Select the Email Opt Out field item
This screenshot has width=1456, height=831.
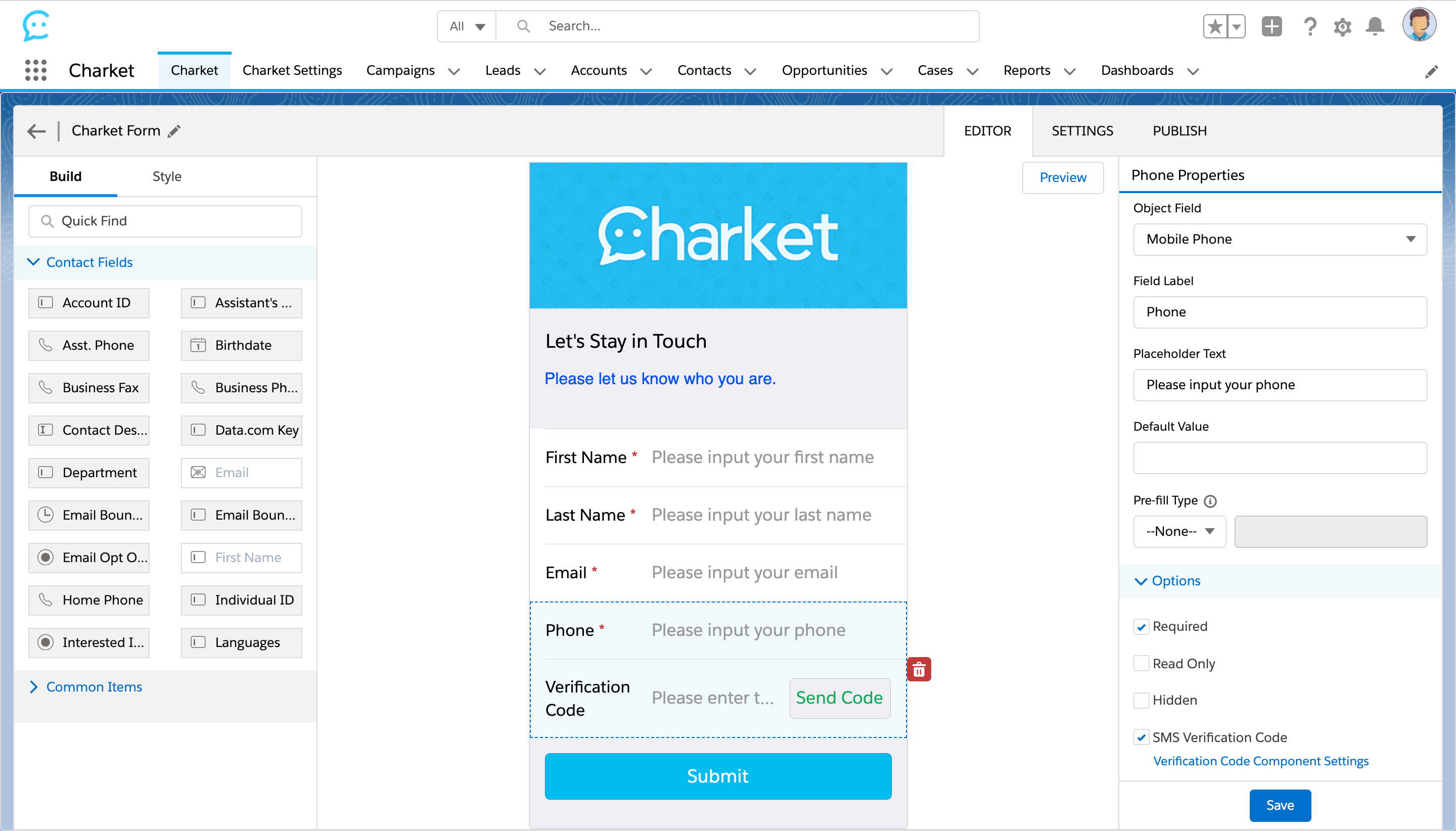click(x=89, y=558)
